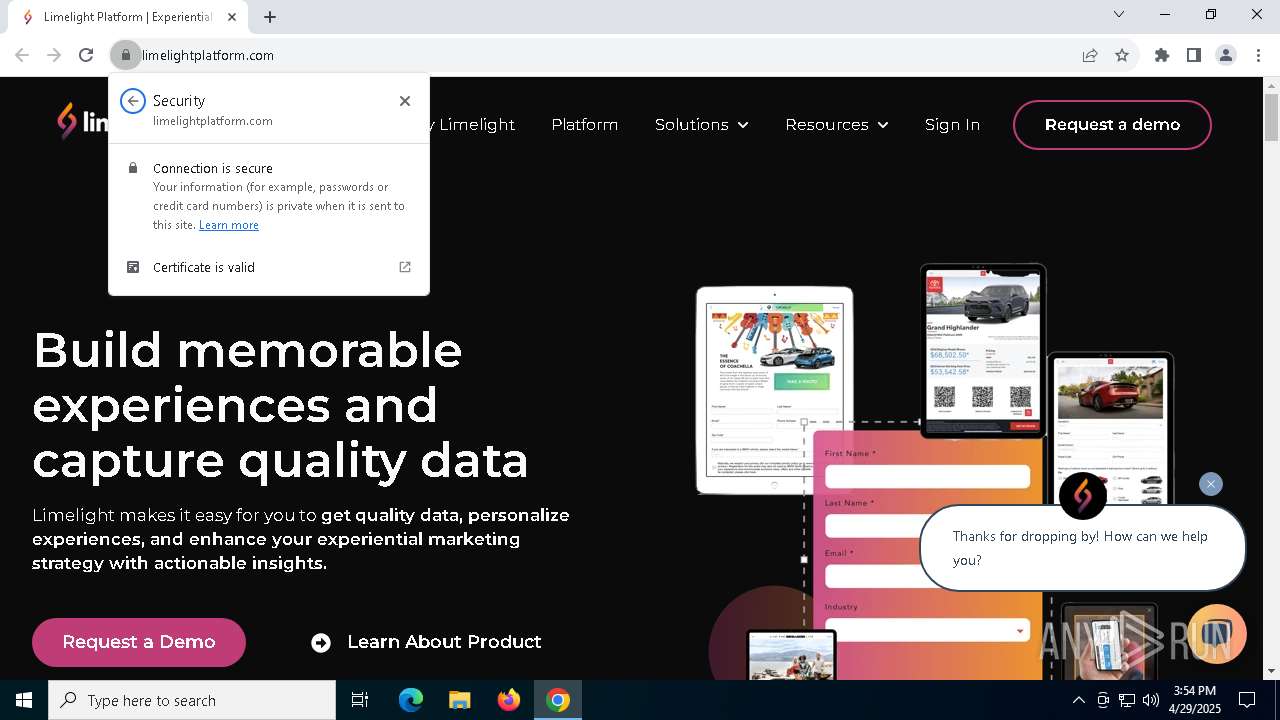Open the Limelight chat avatar icon
Image resolution: width=1280 pixels, height=720 pixels.
1083,496
